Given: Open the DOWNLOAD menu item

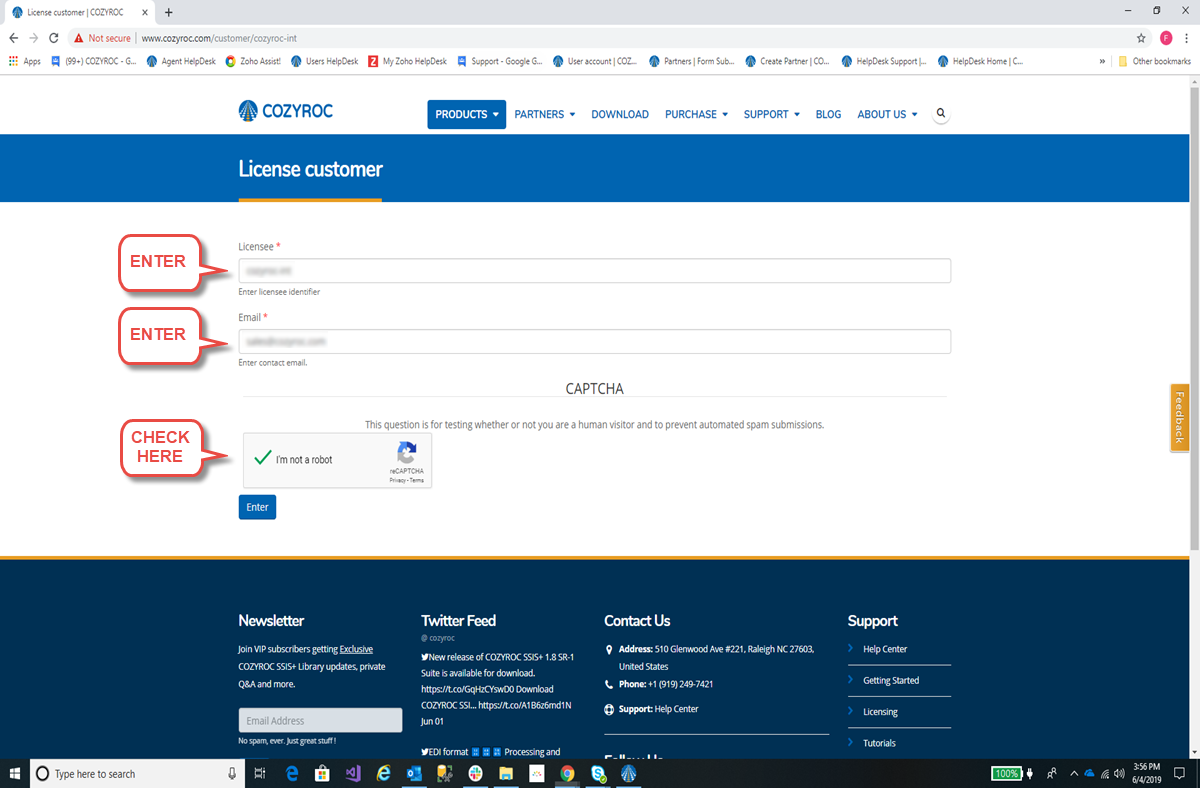Looking at the screenshot, I should coord(620,114).
